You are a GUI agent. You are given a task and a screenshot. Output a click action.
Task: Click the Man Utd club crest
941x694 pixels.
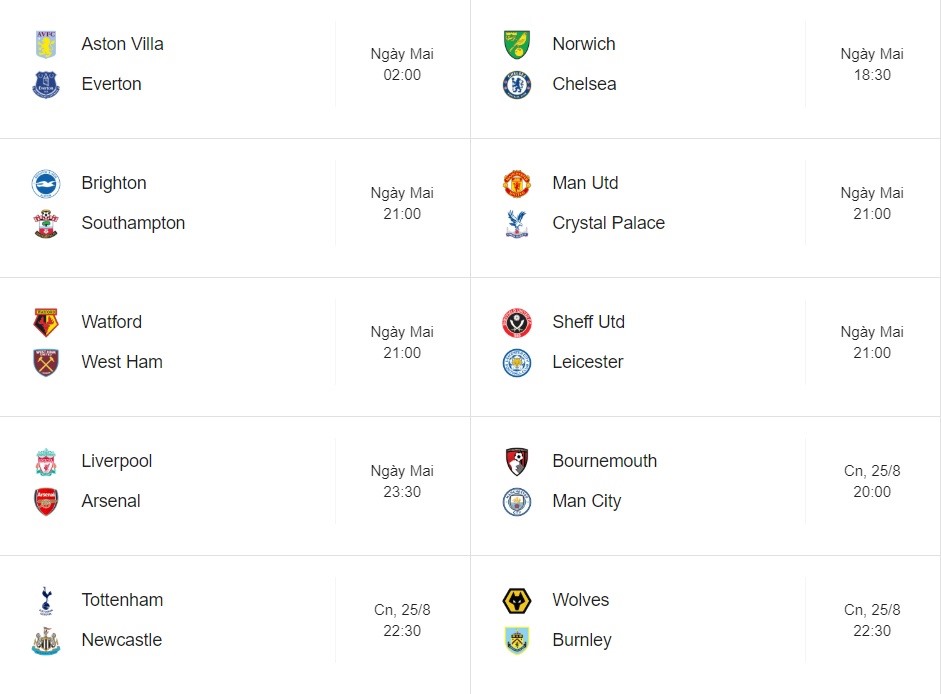click(517, 183)
